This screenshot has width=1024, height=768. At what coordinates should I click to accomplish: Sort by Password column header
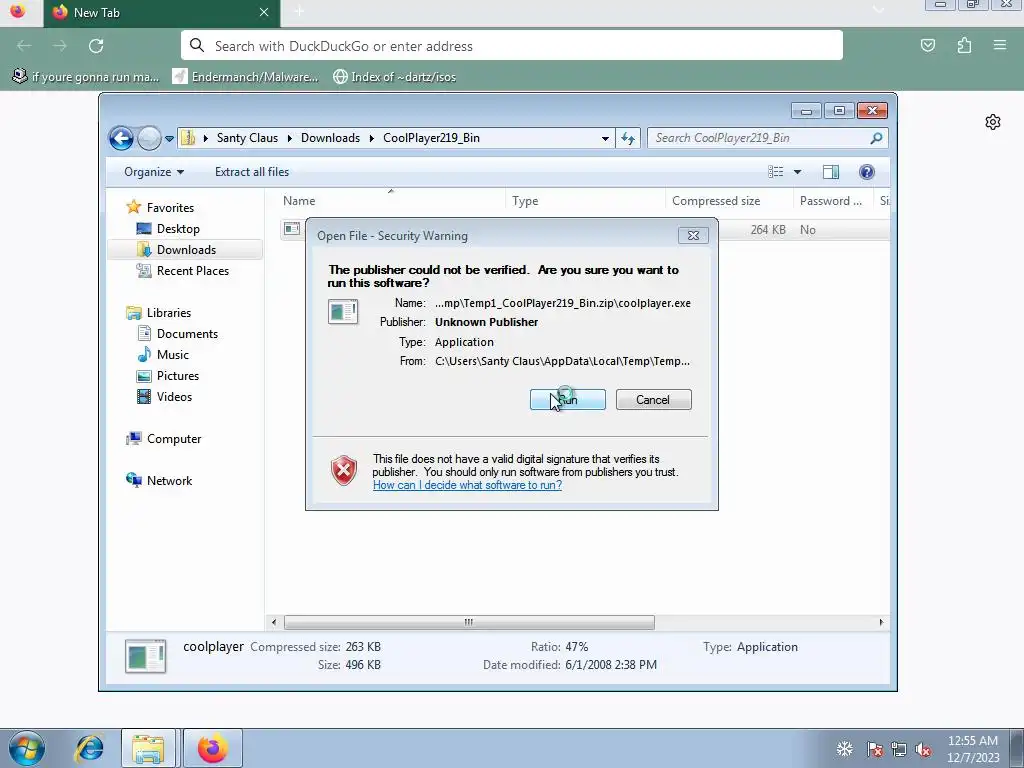point(833,200)
